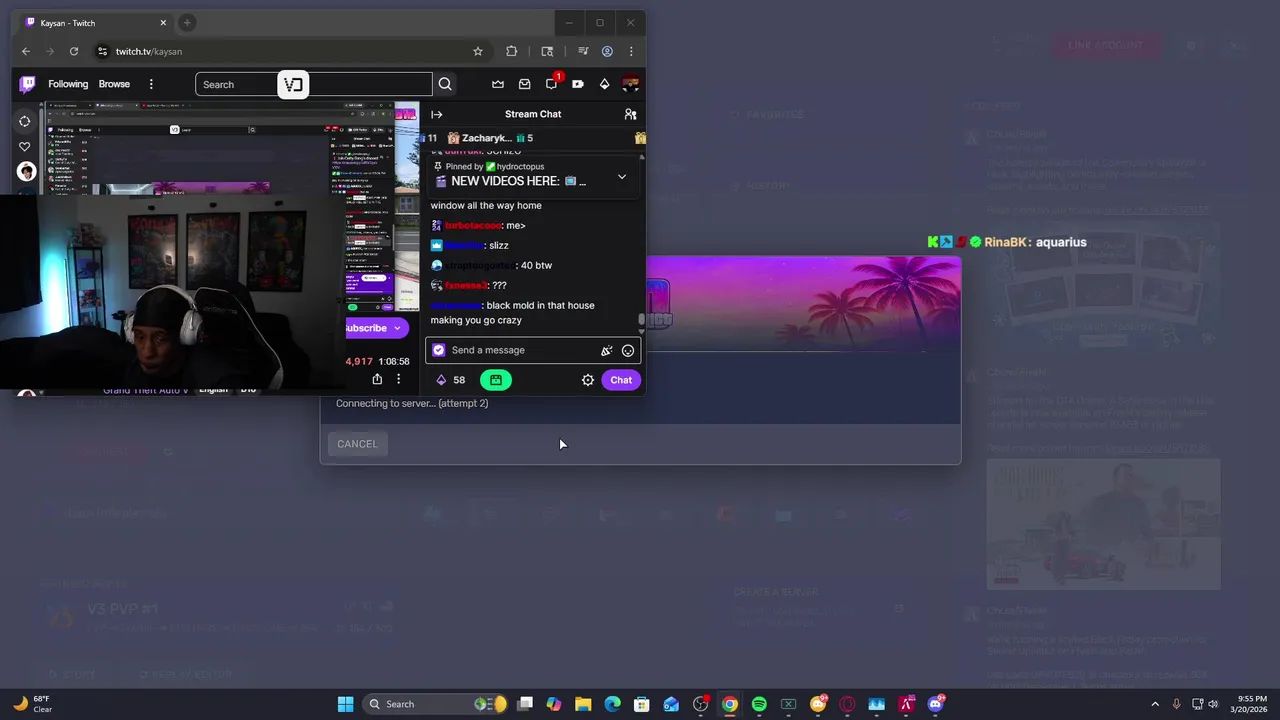
Task: Open the three-dot more menu beside Browse
Action: pos(151,84)
